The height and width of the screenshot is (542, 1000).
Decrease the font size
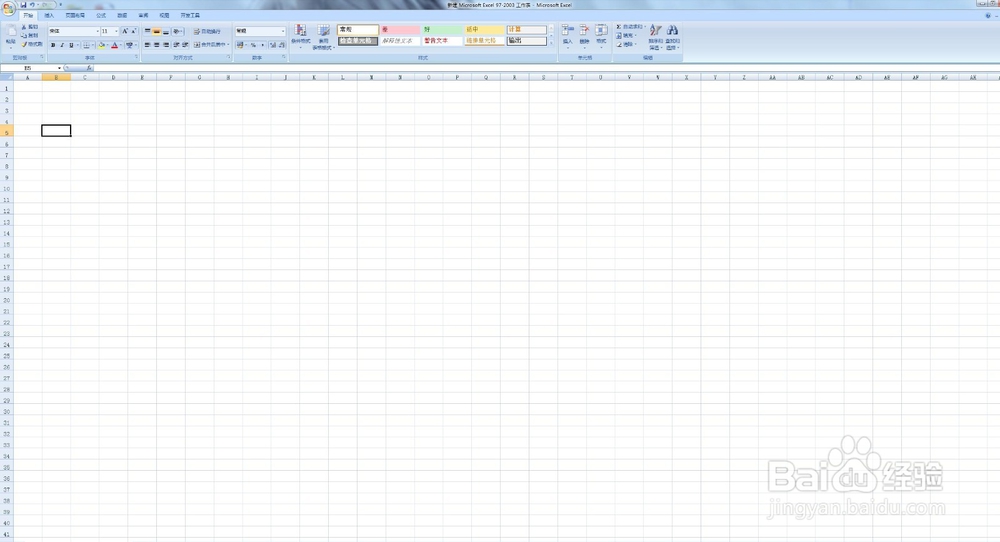pyautogui.click(x=134, y=31)
